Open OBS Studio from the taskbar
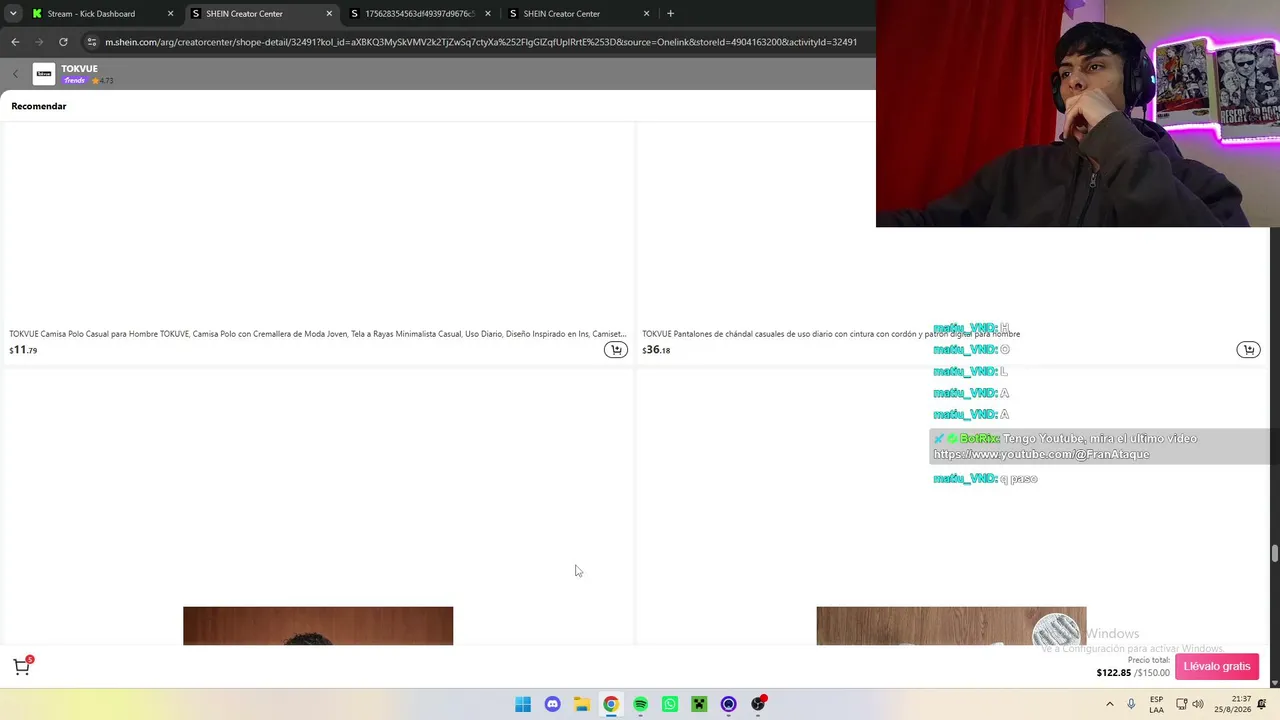This screenshot has height=720, width=1280. (x=758, y=704)
